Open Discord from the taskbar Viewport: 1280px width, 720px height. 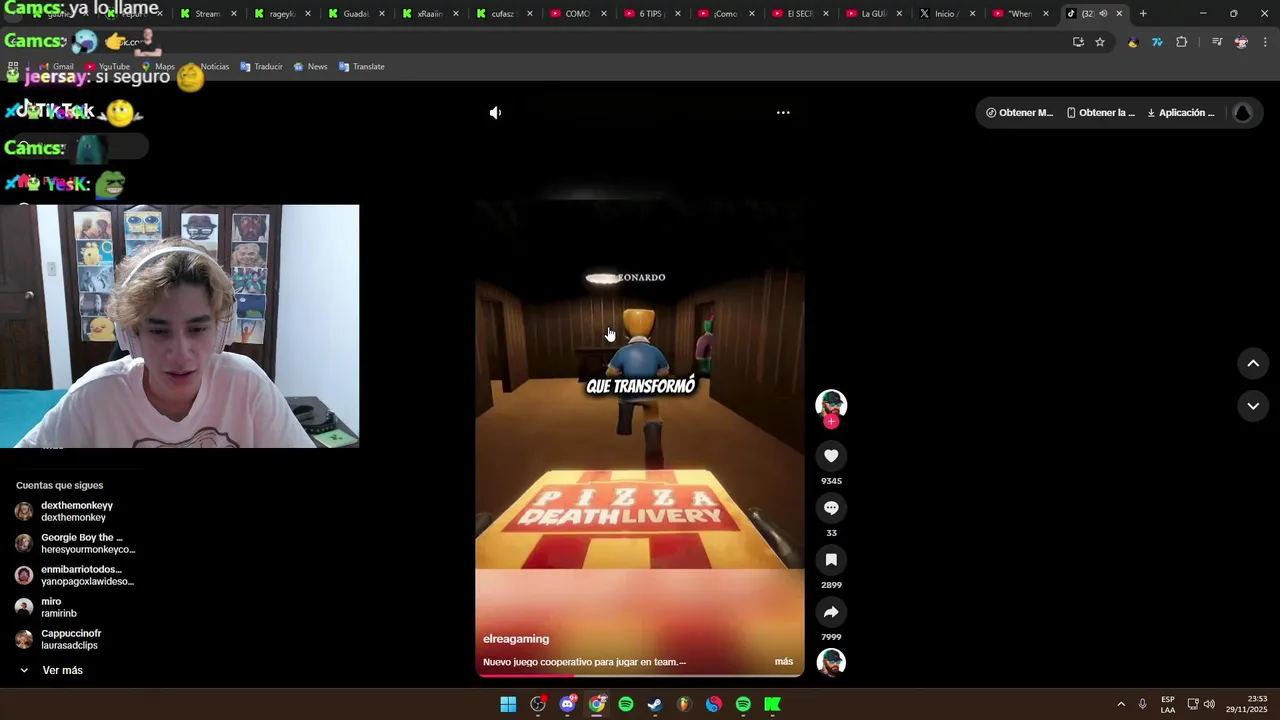(567, 705)
